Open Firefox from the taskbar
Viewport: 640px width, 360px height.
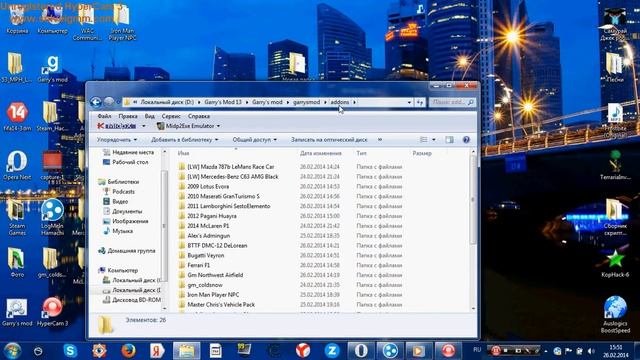coord(128,351)
